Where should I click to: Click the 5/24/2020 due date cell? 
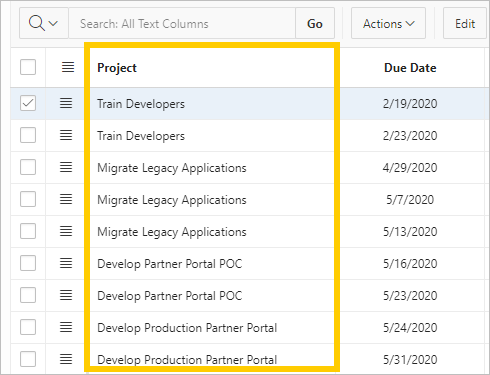[x=410, y=328]
